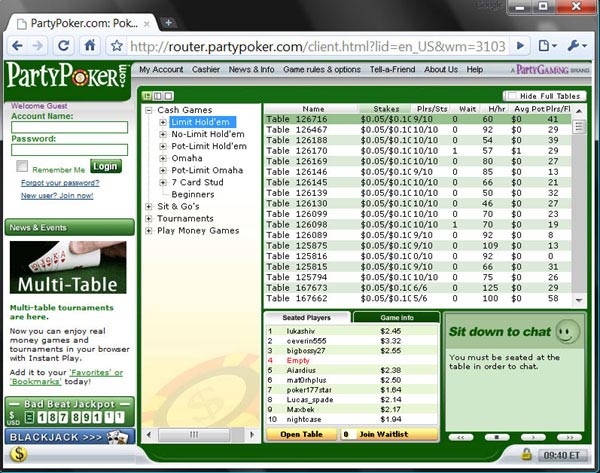Click the smiley face chat icon
The image size is (600, 473).
[x=567, y=331]
